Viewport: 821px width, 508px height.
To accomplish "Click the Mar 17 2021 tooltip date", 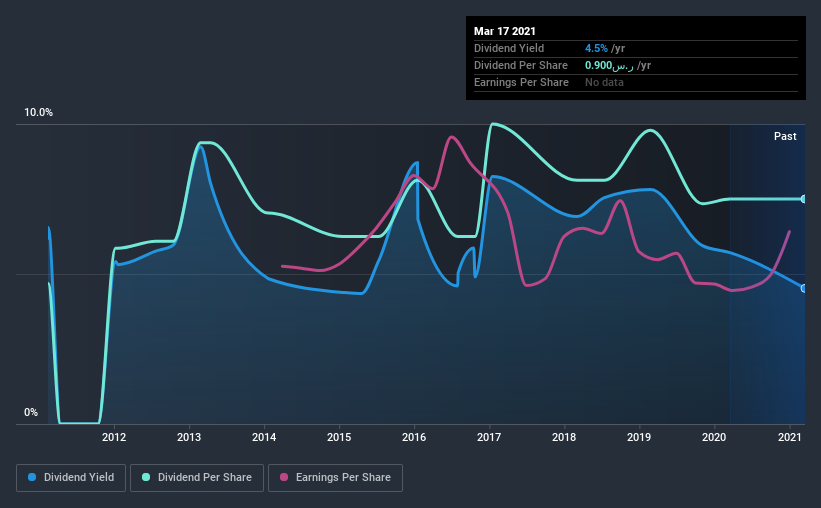I will [505, 31].
